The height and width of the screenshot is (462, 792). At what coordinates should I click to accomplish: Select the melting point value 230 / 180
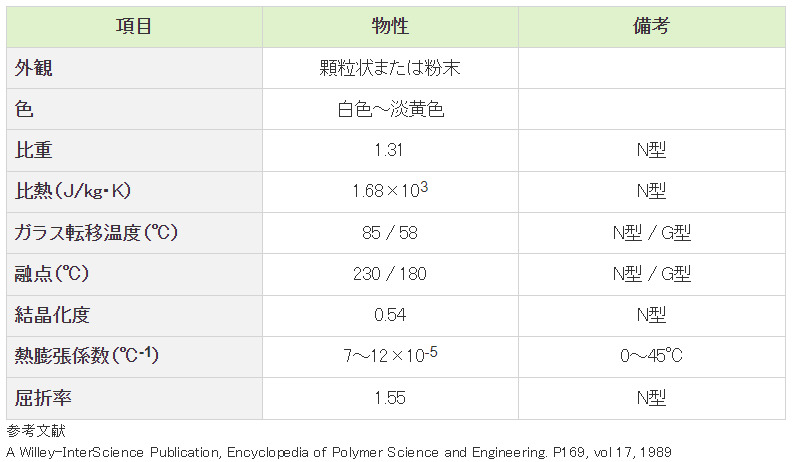[x=389, y=274]
